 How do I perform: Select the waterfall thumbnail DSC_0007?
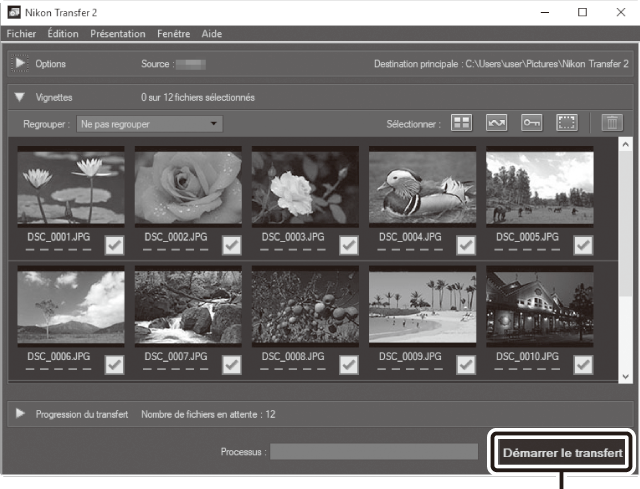[188, 306]
